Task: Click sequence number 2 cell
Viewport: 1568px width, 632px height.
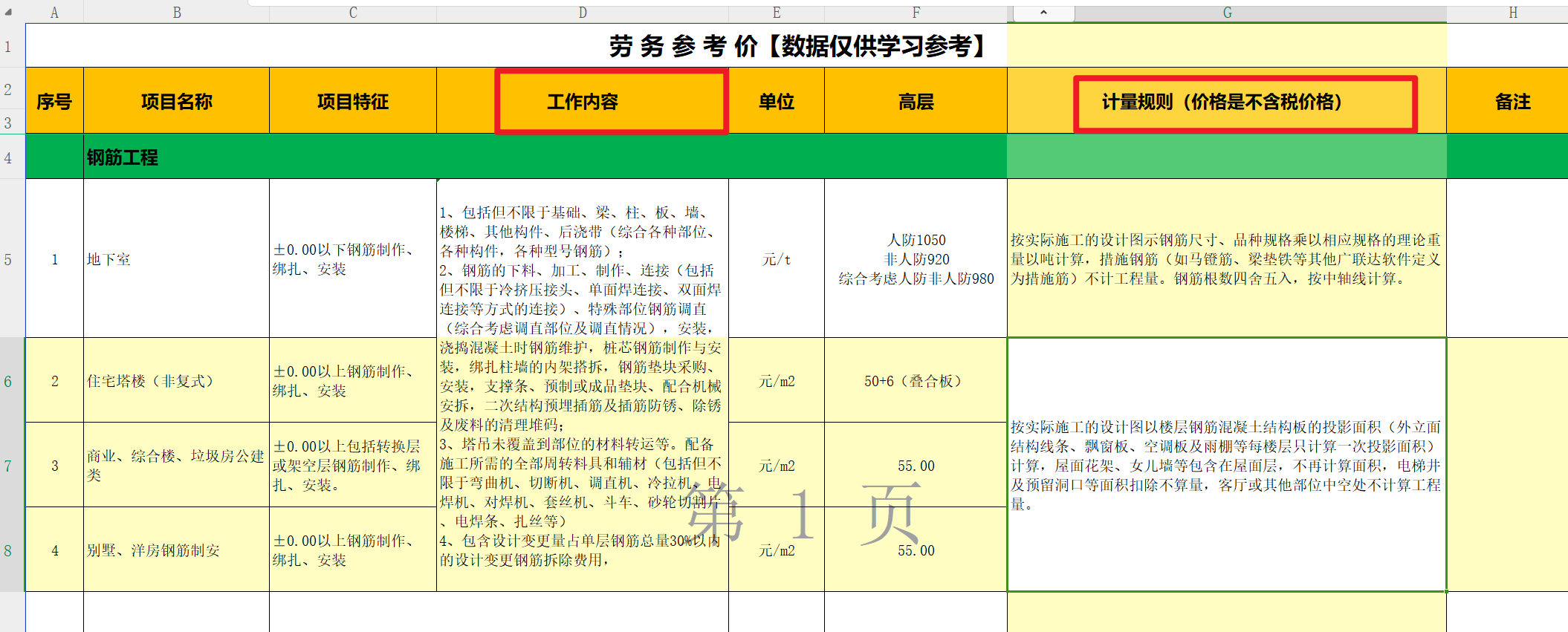Action: coord(54,381)
